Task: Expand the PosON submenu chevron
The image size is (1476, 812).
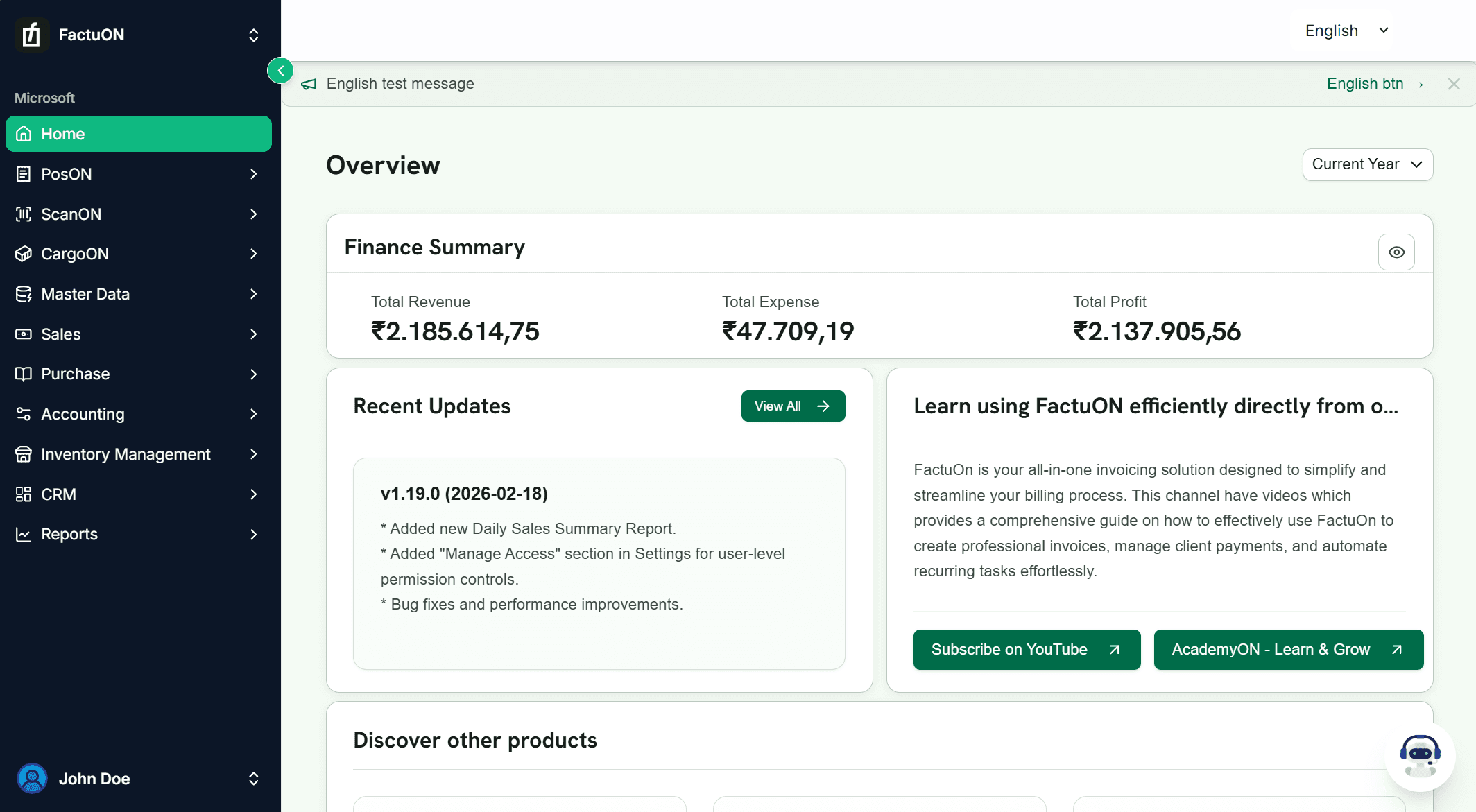Action: point(254,174)
